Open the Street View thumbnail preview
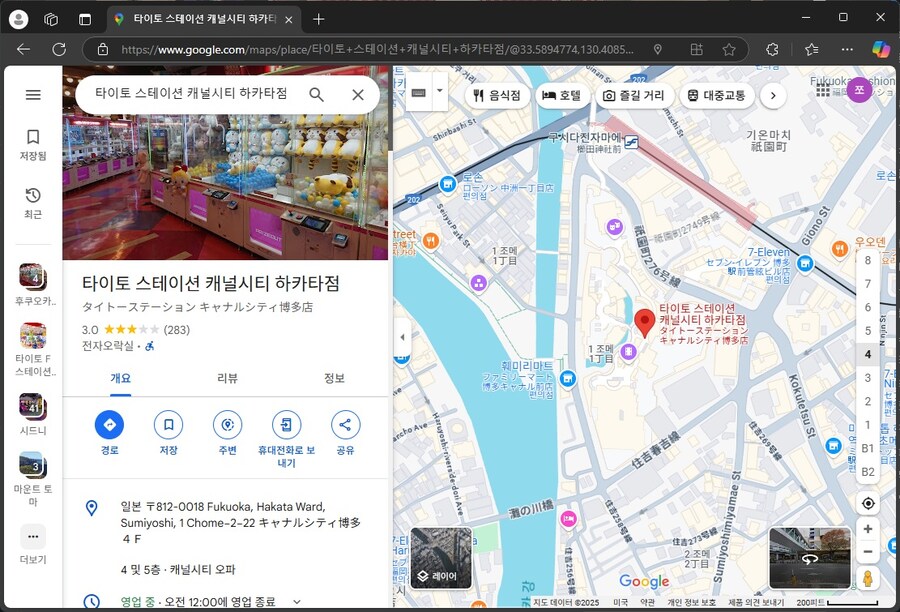This screenshot has width=900, height=612. click(810, 558)
